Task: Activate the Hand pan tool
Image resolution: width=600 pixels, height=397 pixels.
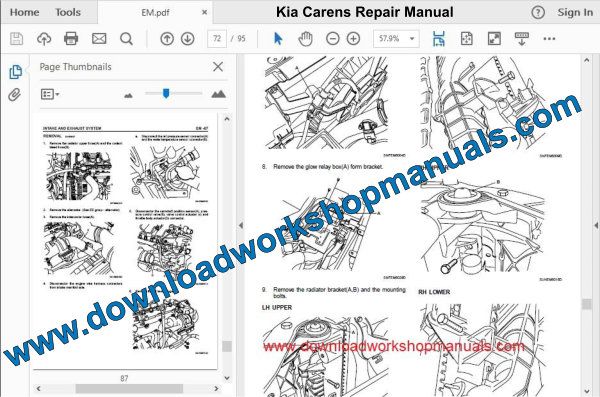Action: (305, 39)
